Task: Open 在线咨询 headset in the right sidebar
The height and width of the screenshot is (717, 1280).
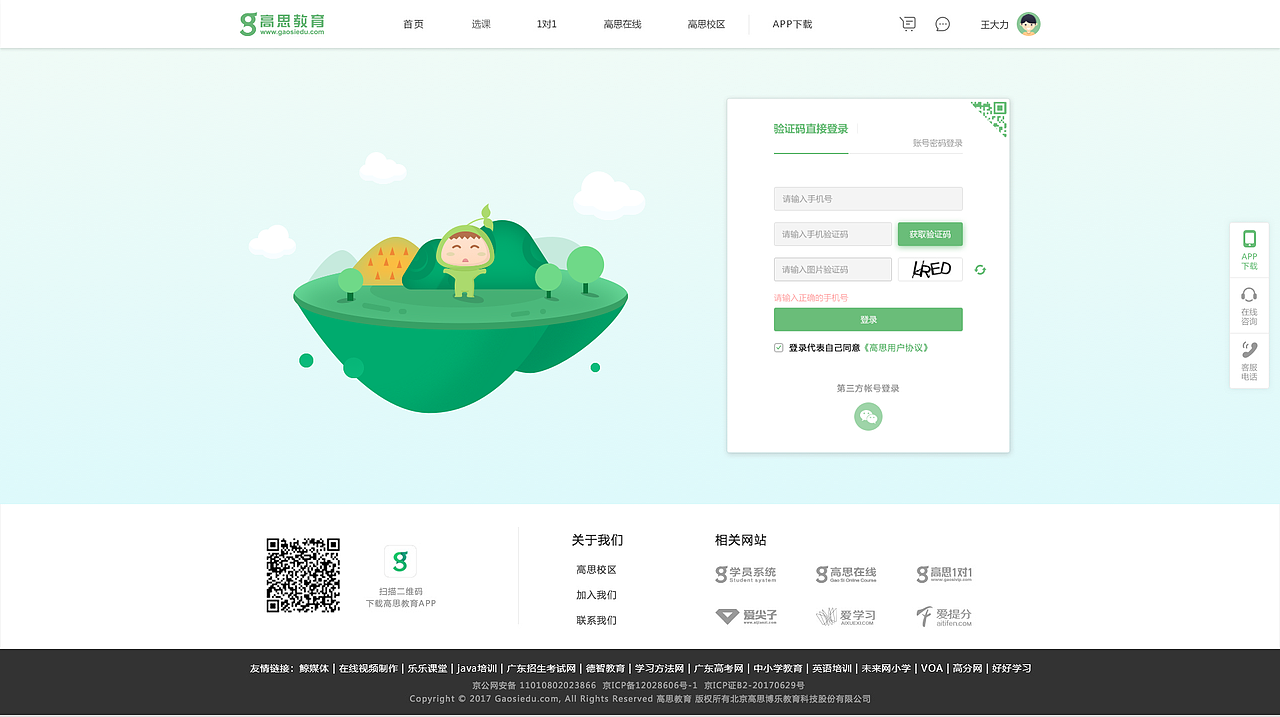Action: pos(1249,305)
